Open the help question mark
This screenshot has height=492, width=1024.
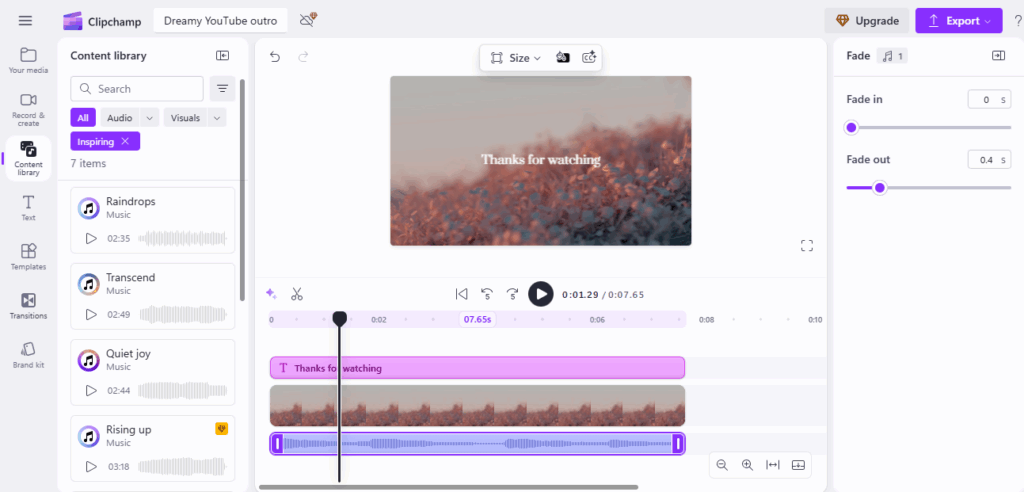pyautogui.click(x=1017, y=21)
